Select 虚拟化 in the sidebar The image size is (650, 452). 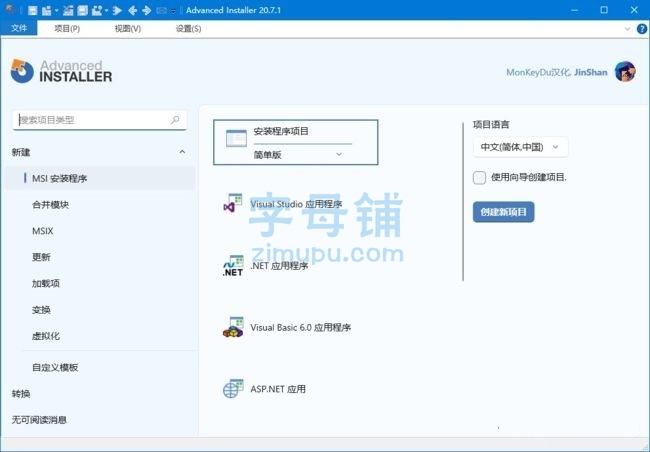[46, 336]
